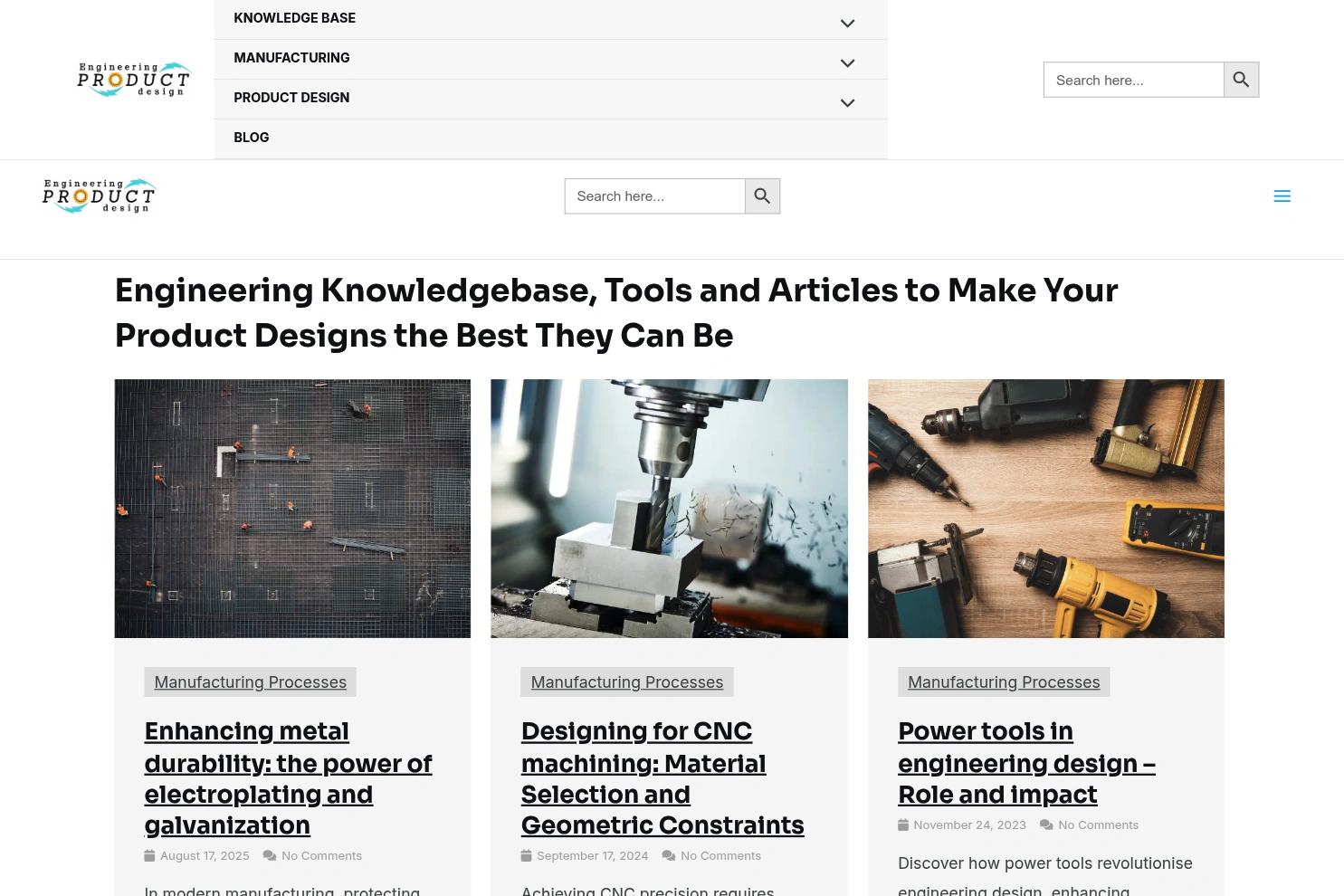
Task: Click inside the top search field
Action: click(x=1131, y=80)
